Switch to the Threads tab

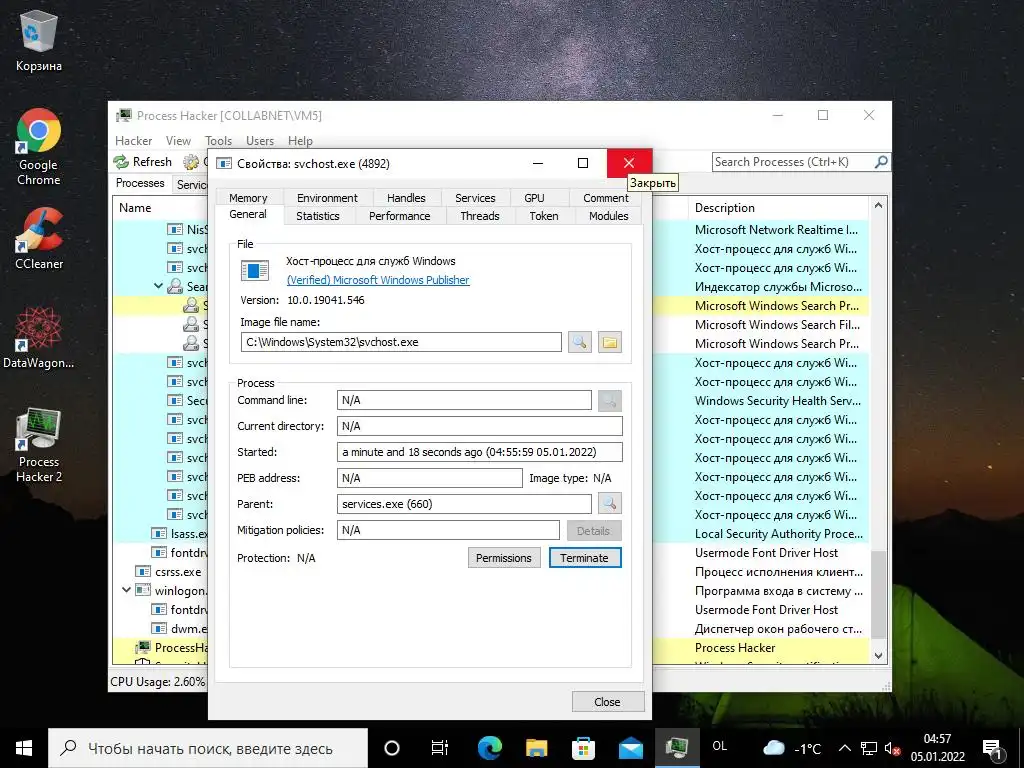click(480, 216)
